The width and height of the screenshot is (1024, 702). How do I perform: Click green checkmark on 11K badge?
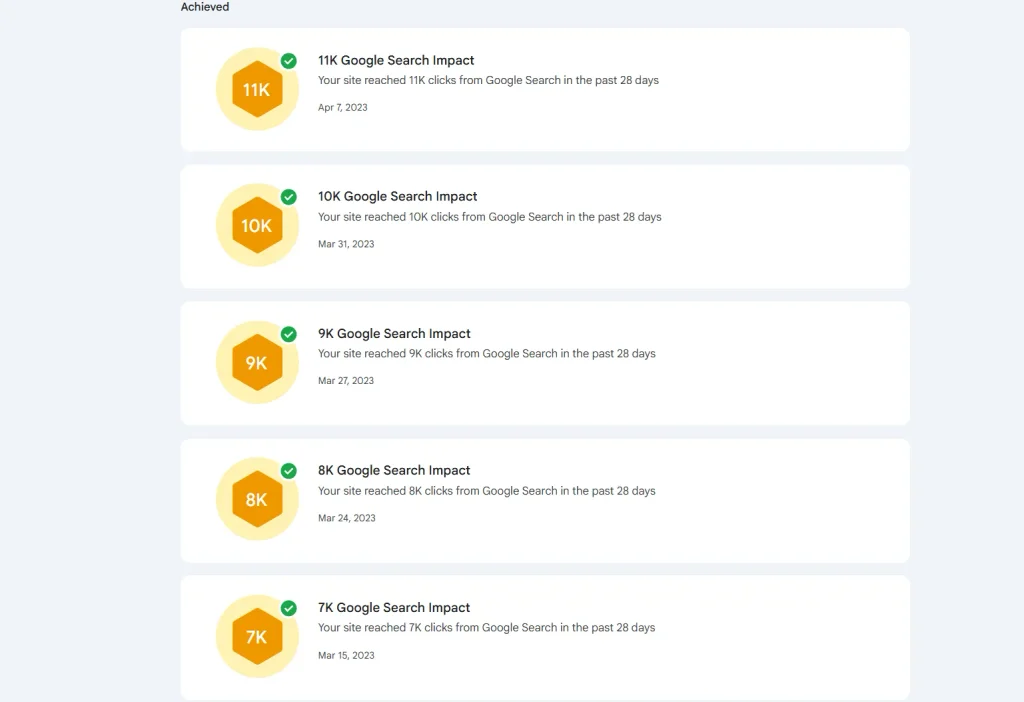pyautogui.click(x=289, y=61)
